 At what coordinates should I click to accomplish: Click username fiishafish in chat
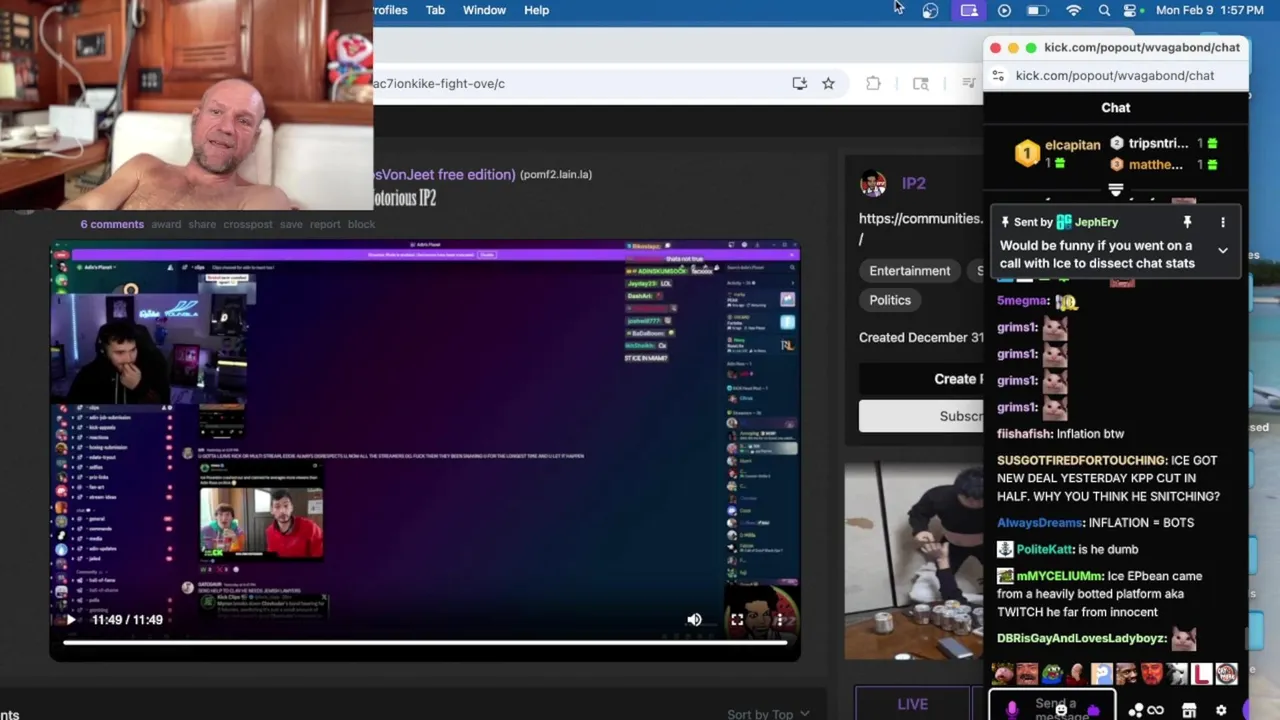pos(1024,434)
